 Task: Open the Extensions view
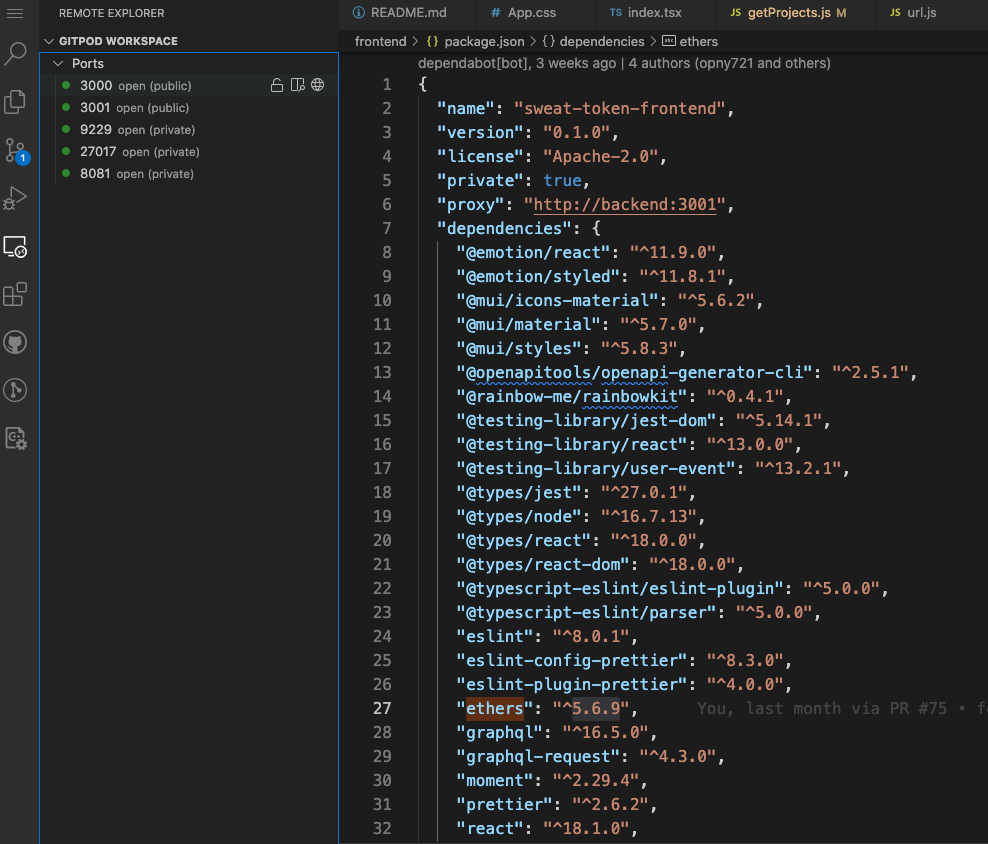[x=15, y=294]
